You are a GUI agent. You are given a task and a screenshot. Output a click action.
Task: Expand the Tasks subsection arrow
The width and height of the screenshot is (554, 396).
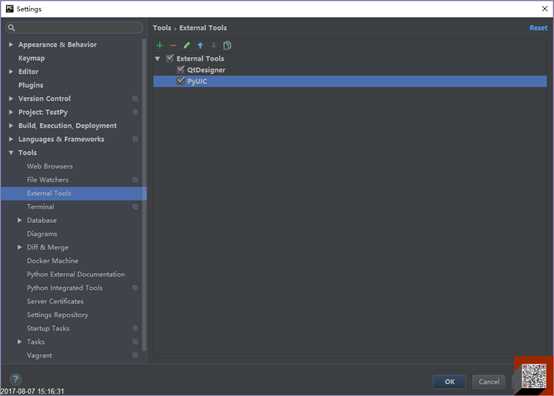(20, 342)
